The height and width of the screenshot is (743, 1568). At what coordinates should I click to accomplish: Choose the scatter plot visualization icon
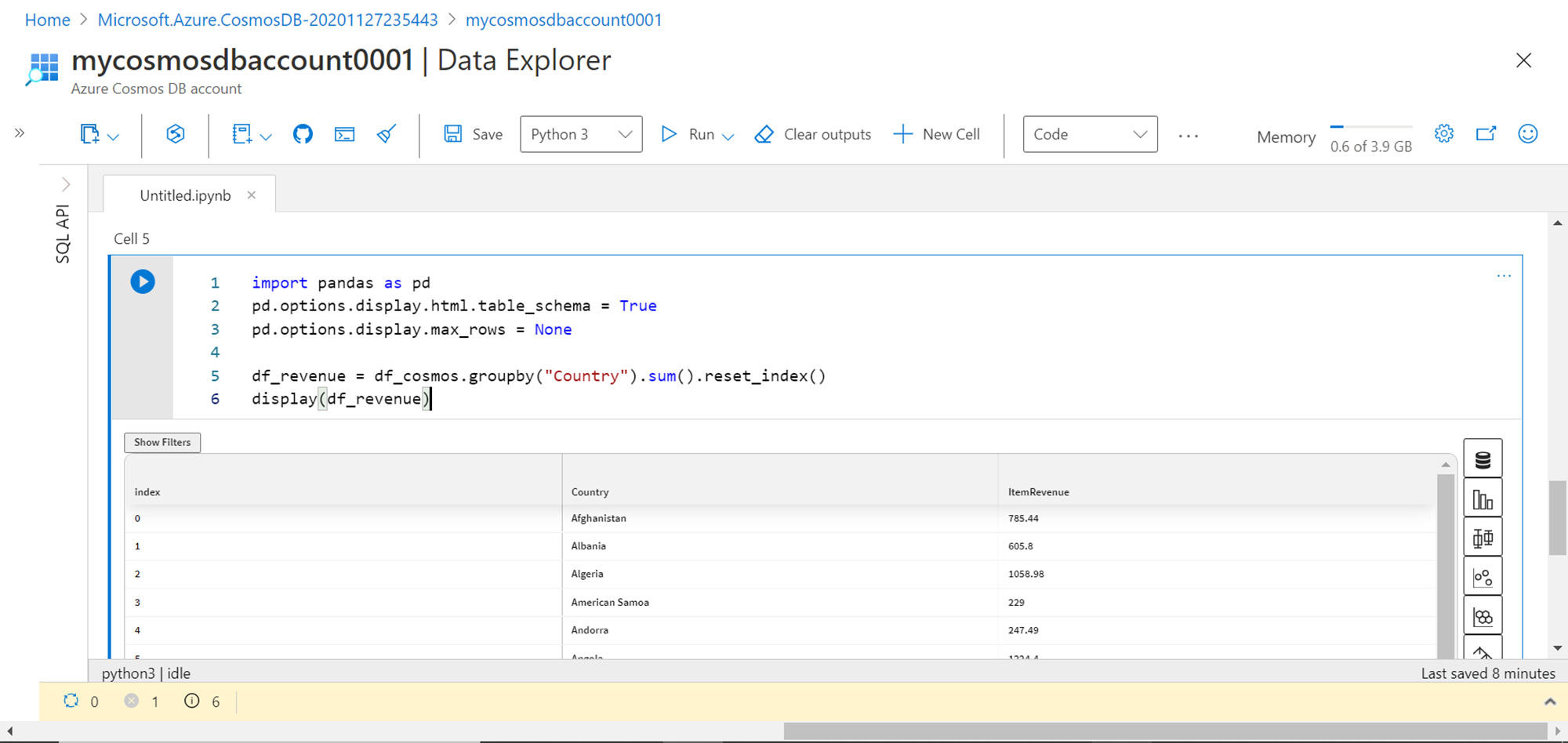(x=1482, y=578)
